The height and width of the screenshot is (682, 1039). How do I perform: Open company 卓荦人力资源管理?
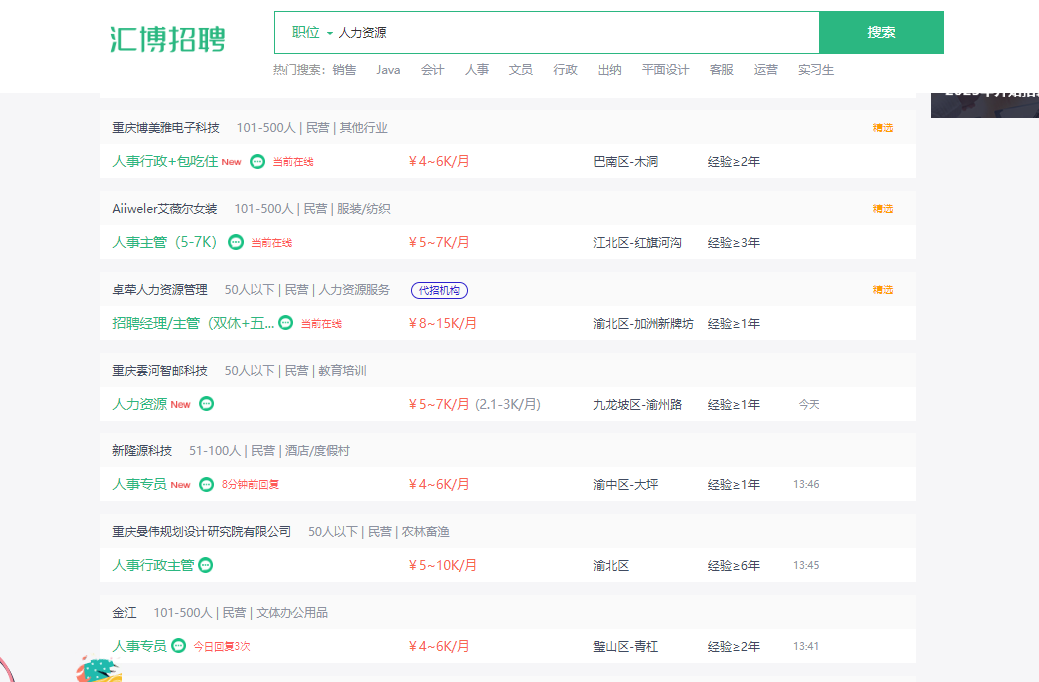tap(160, 290)
